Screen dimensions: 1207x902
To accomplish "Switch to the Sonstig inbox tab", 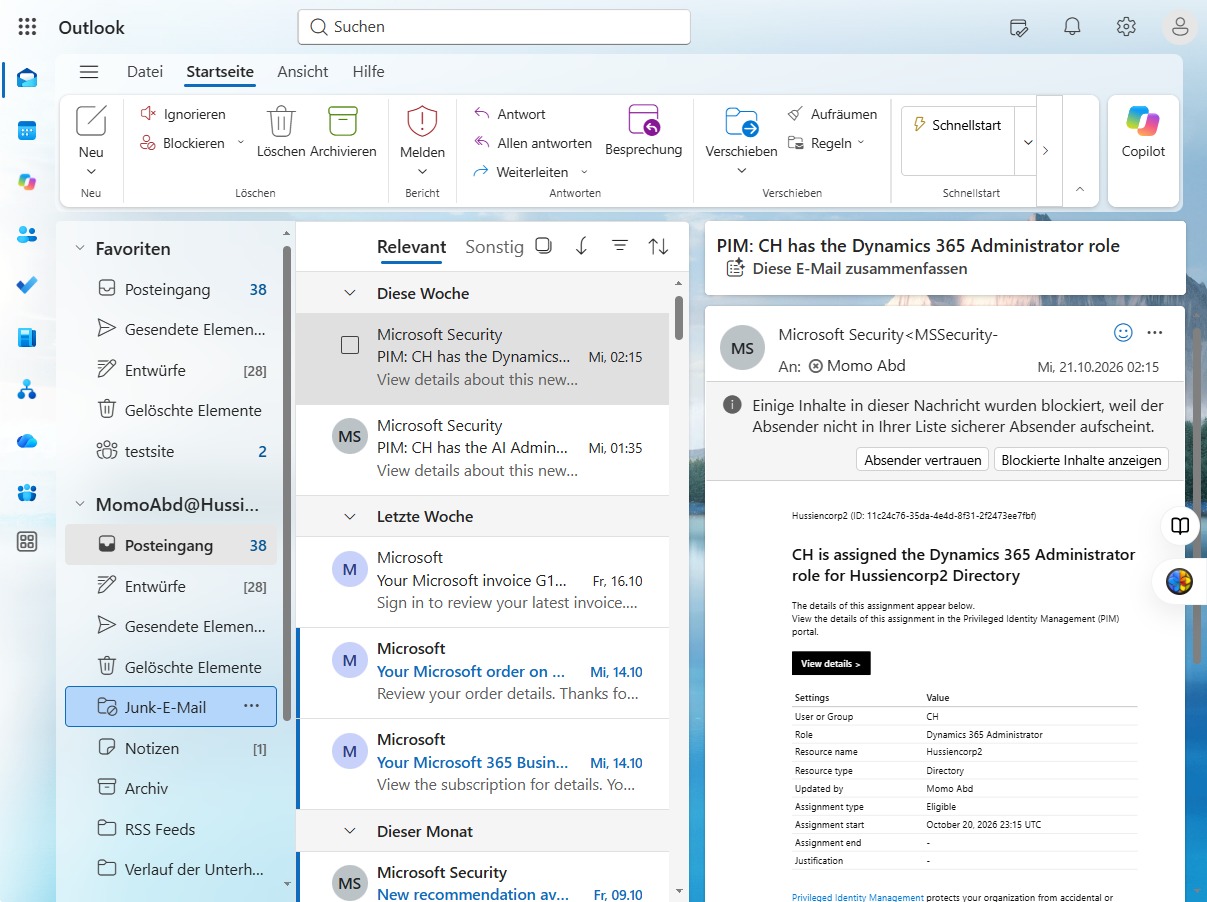I will pos(494,247).
